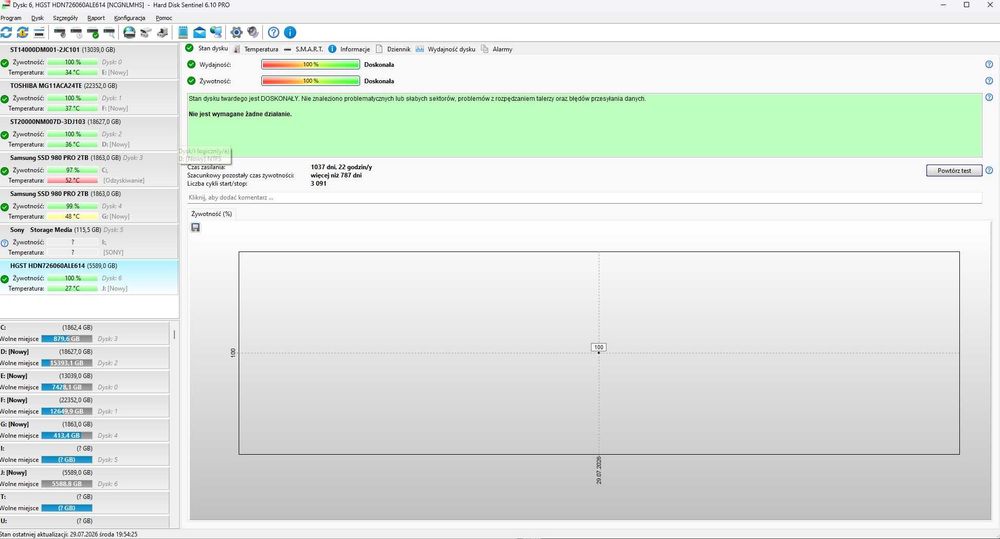This screenshot has width=1000, height=539.
Task: Select the Sony Storage Media disk
Action: click(x=89, y=241)
